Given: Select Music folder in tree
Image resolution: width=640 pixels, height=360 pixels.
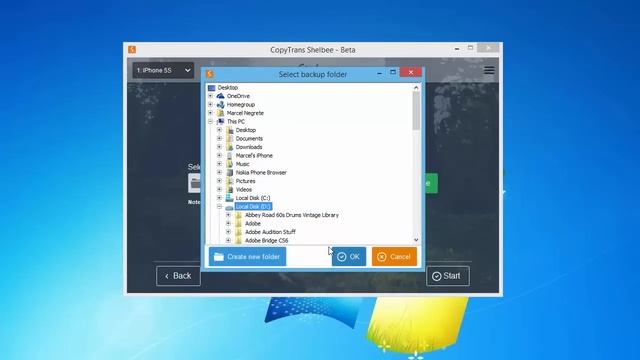Looking at the screenshot, I should tap(242, 164).
